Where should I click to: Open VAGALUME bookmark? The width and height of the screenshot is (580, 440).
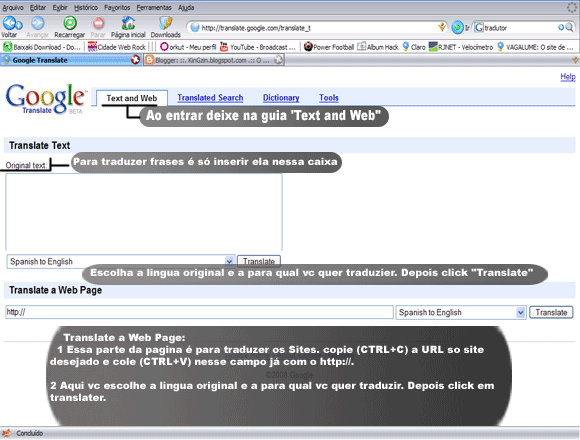pos(535,47)
